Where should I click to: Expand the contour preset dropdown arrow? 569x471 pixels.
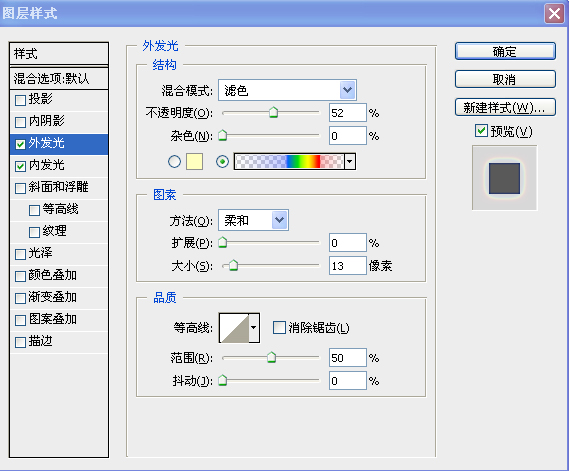pyautogui.click(x=254, y=328)
